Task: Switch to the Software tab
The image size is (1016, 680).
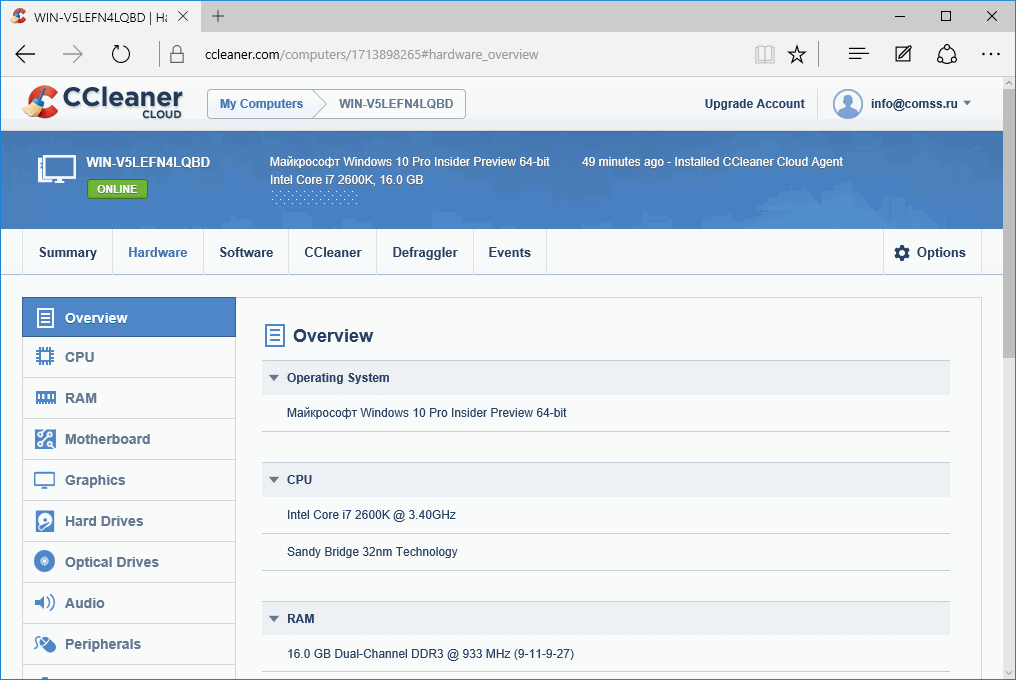Action: (x=245, y=252)
